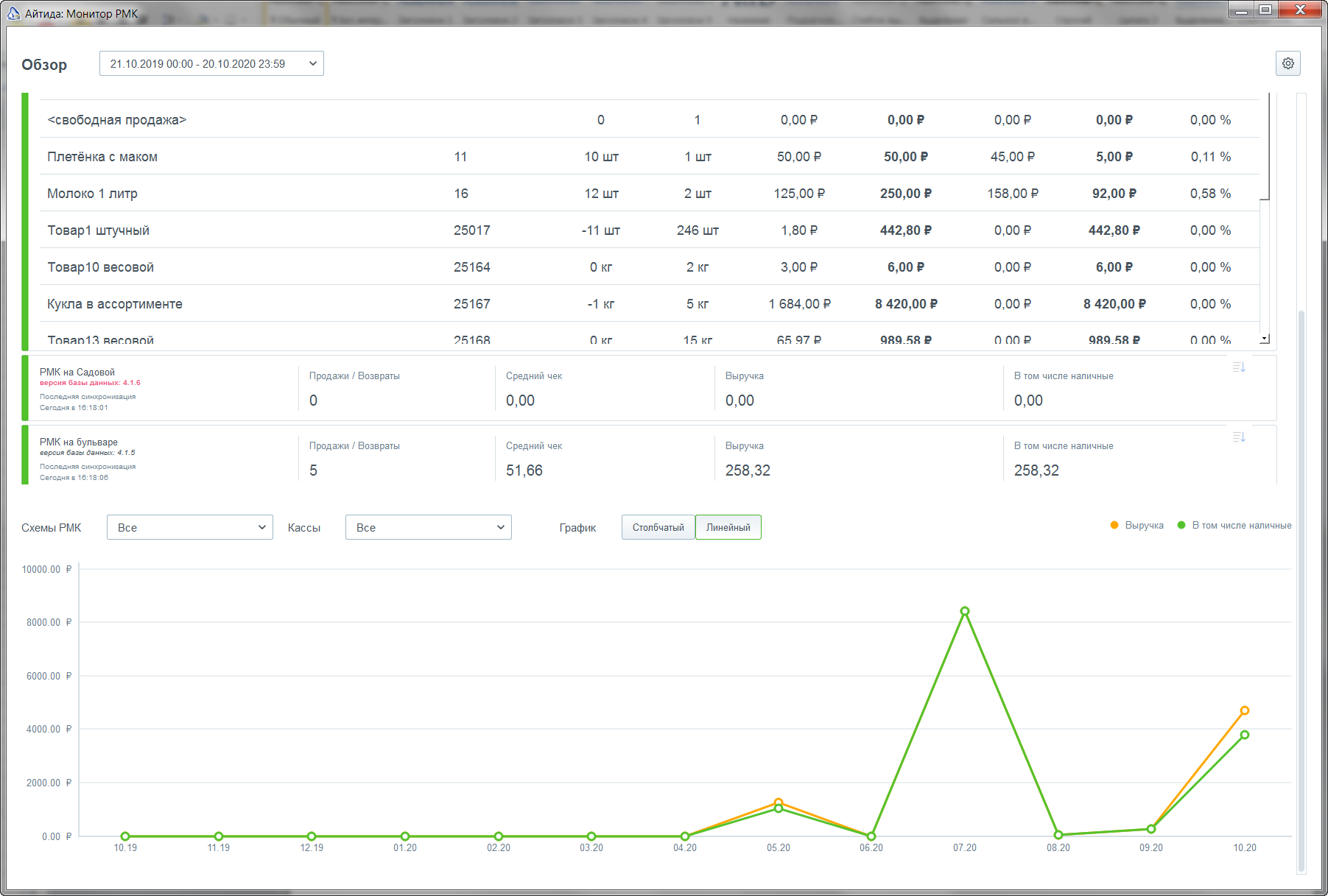1328x896 pixels.
Task: Click the orange 10.20 Выручка data point
Action: 1245,710
